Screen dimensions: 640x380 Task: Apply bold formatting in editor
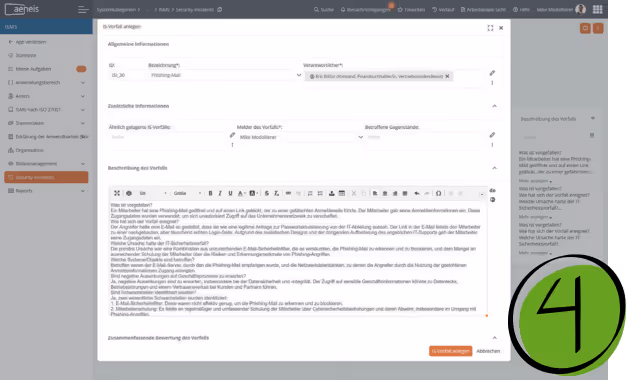point(210,193)
